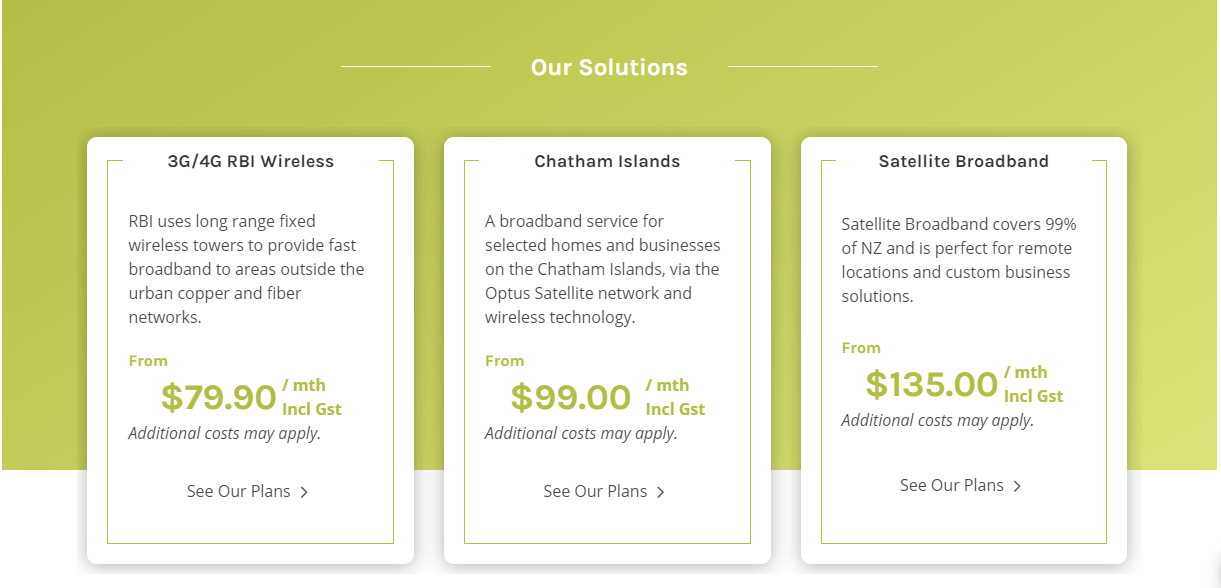
Task: Click Additional costs may apply under $79.90
Action: pyautogui.click(x=225, y=433)
